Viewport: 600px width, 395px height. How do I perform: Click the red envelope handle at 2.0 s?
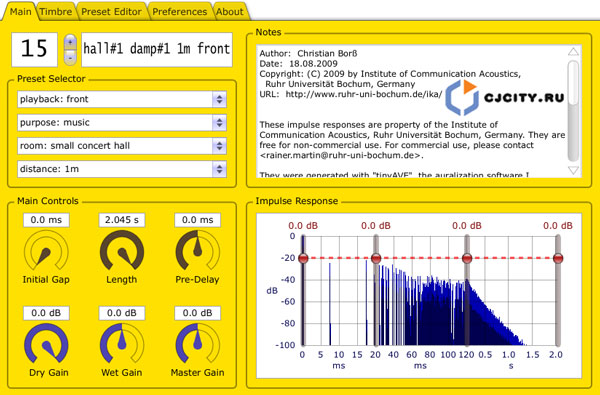[x=558, y=258]
